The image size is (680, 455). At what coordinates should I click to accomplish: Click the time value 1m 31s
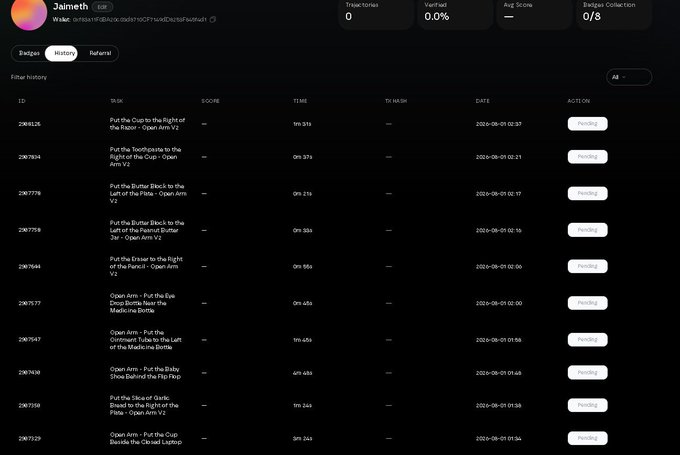pos(302,124)
